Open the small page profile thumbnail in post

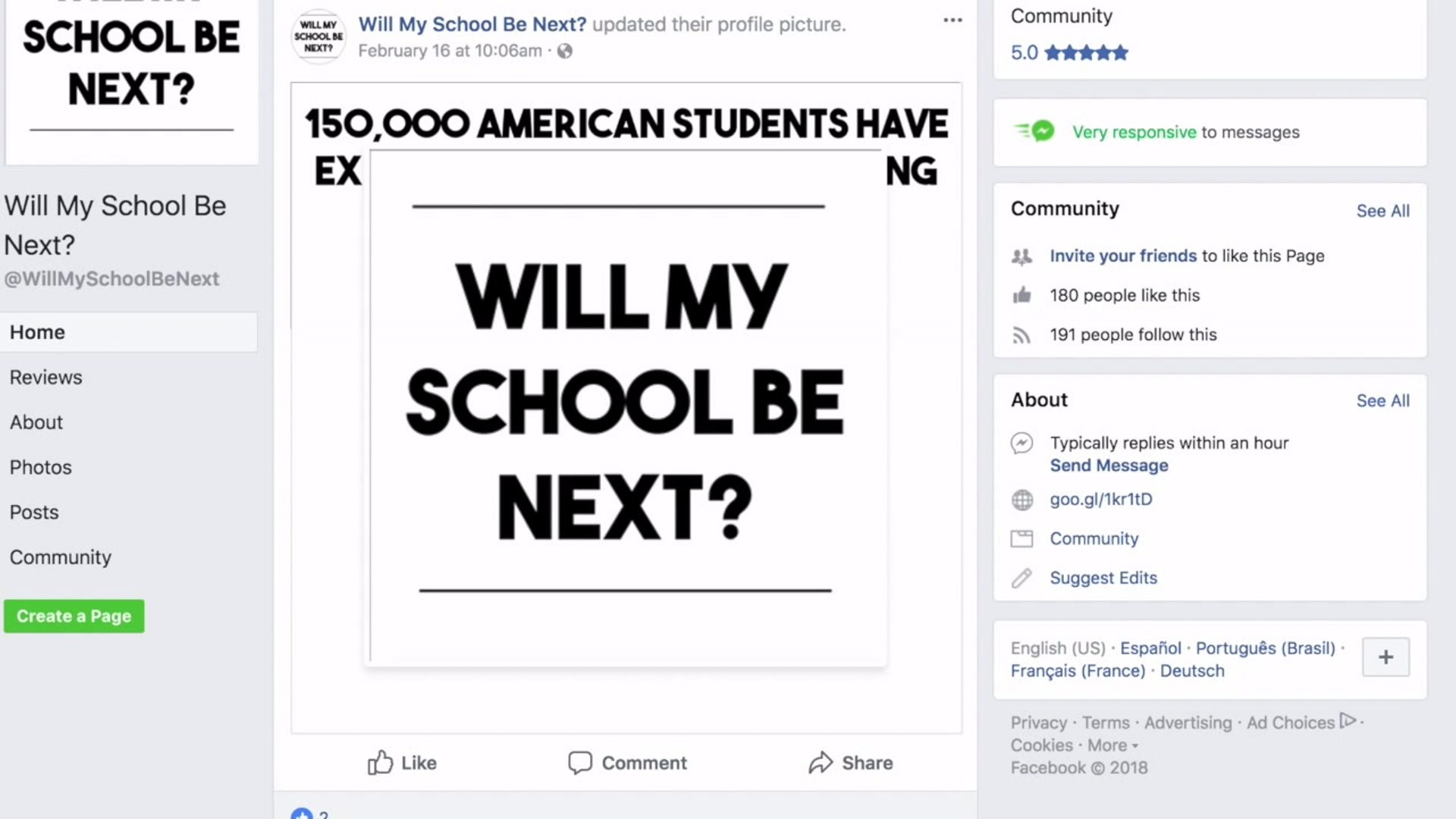(x=318, y=36)
